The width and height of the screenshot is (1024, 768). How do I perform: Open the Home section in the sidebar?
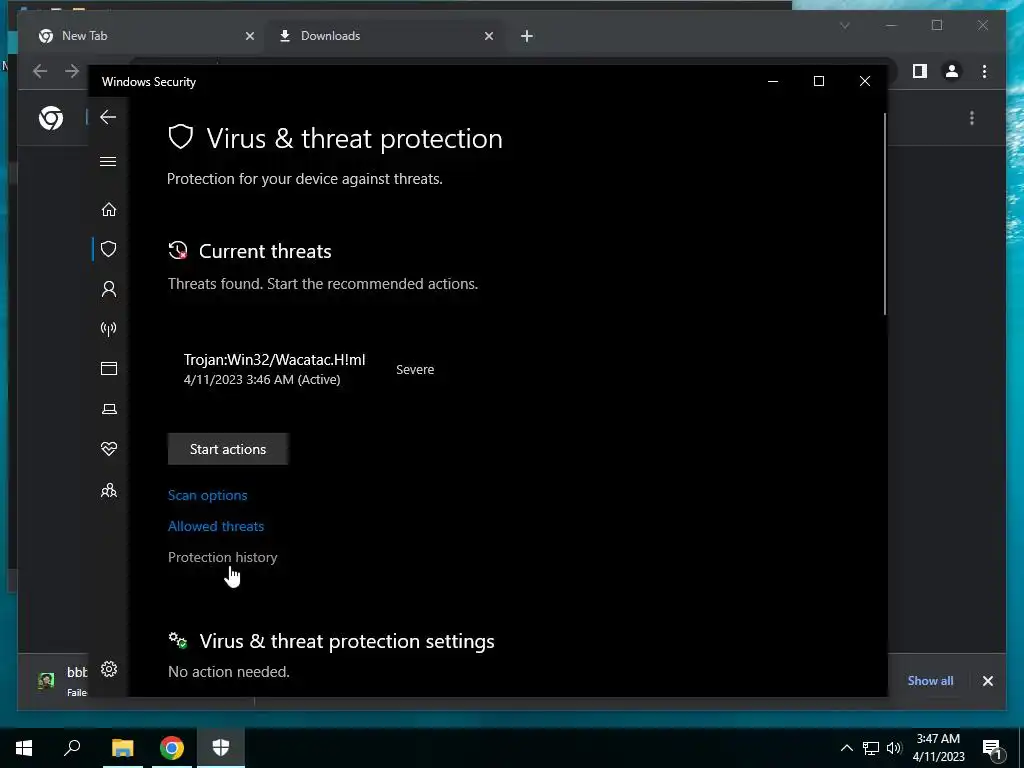(x=108, y=210)
